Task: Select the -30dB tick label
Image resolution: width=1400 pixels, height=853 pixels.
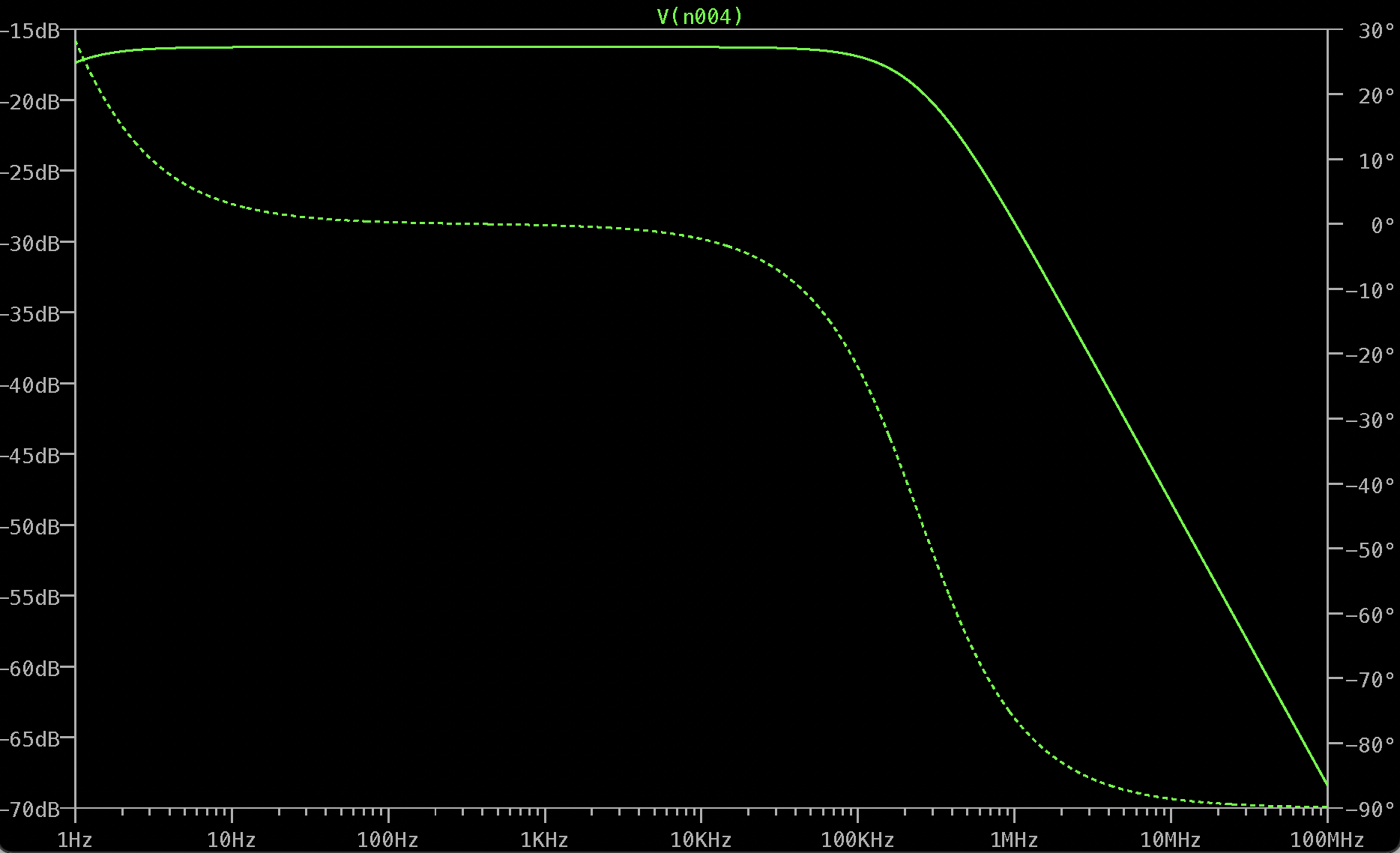Action: click(30, 244)
